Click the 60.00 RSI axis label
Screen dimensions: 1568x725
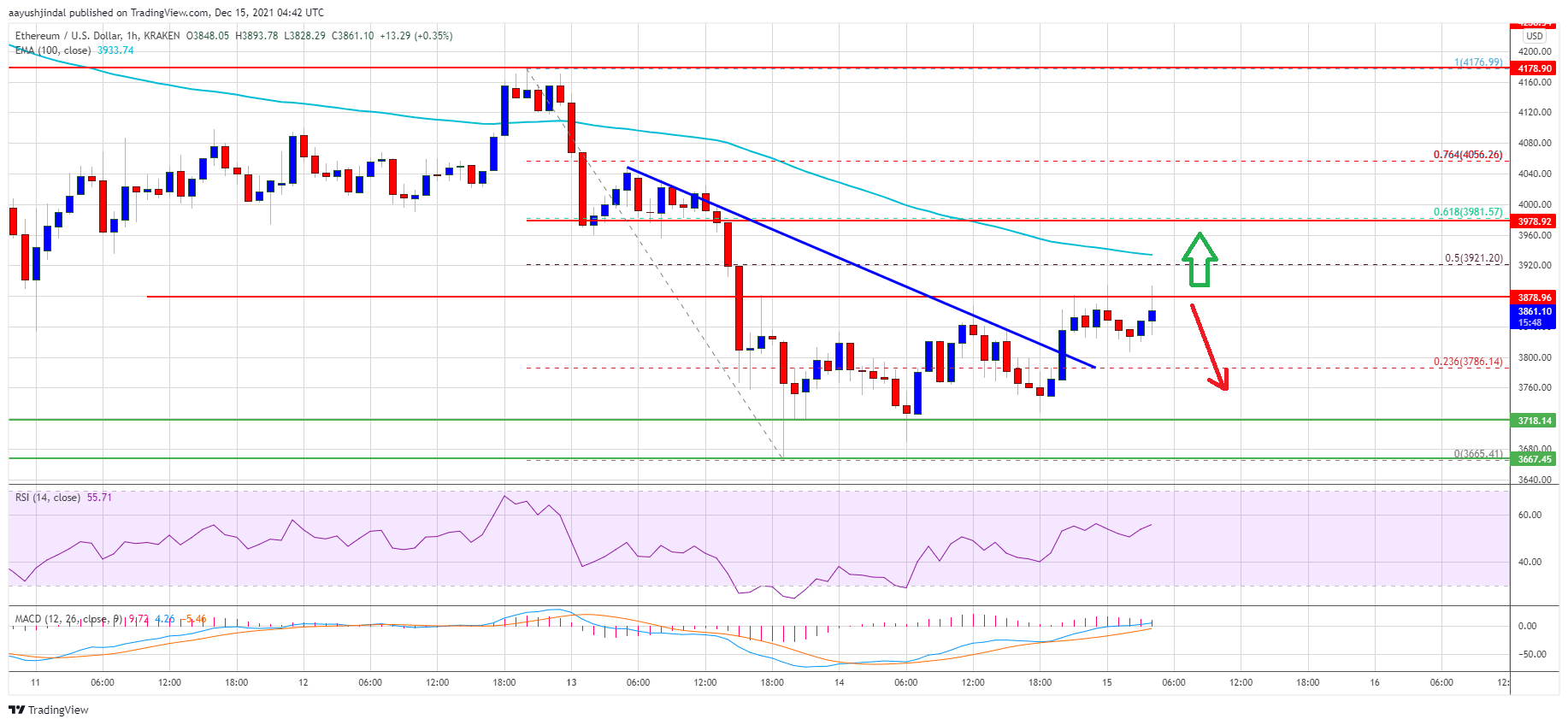tap(1530, 515)
